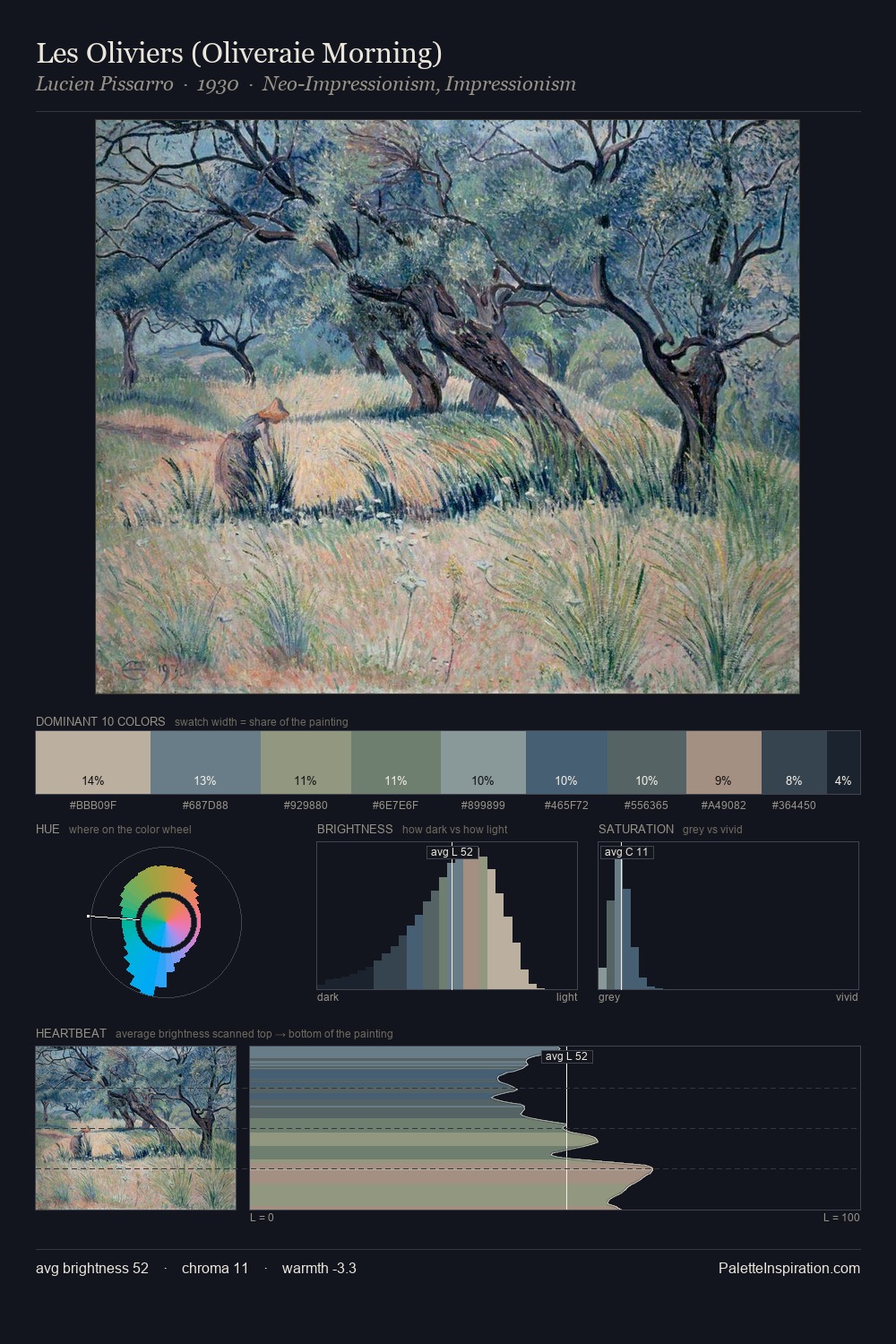Select the #929880 olive color swatch
This screenshot has width=896, height=1344.
click(x=306, y=762)
